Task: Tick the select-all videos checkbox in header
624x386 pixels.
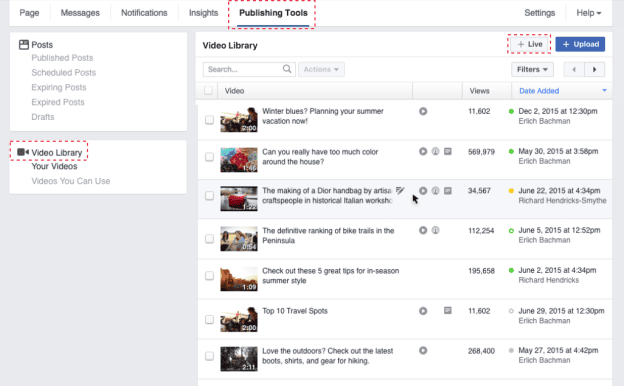Action: pyautogui.click(x=208, y=90)
